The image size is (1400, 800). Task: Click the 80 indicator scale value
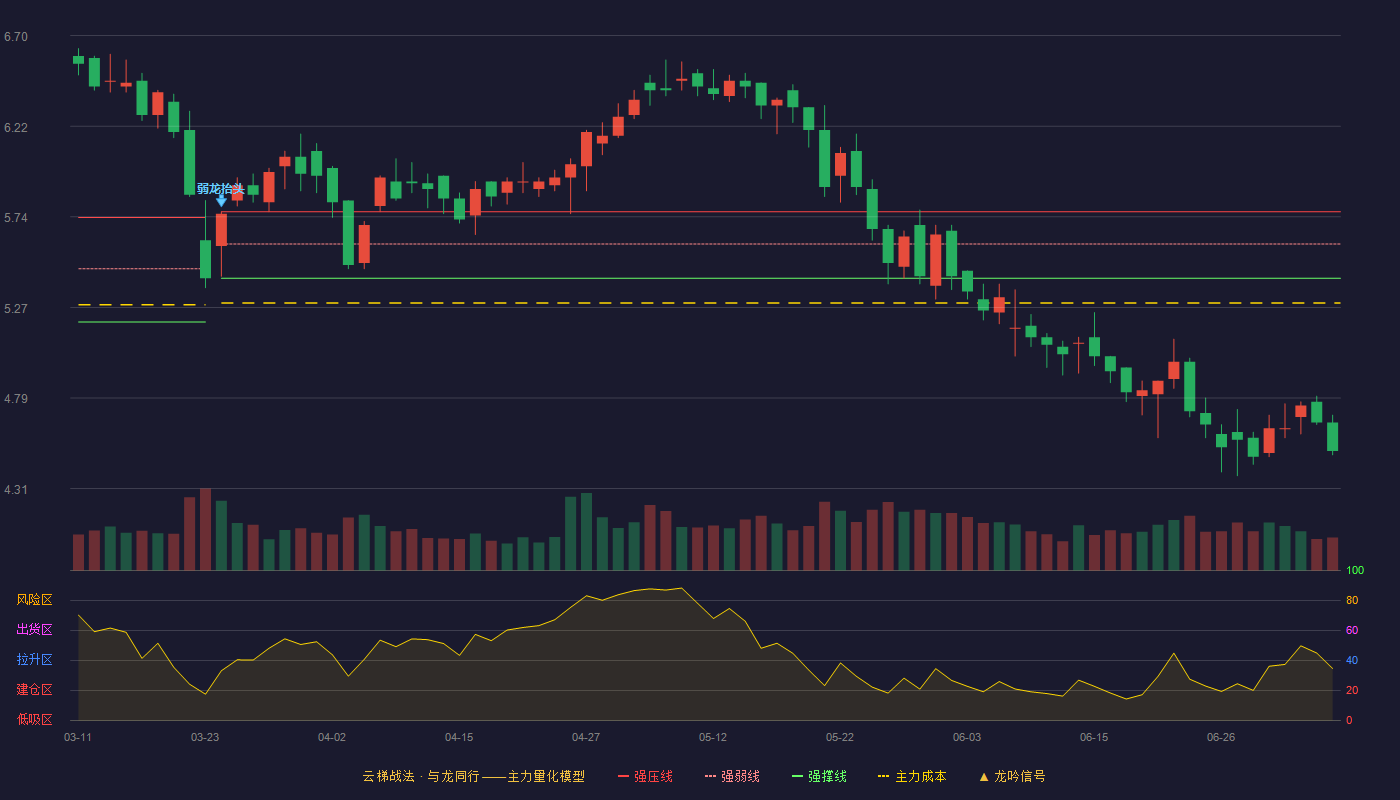[1352, 600]
